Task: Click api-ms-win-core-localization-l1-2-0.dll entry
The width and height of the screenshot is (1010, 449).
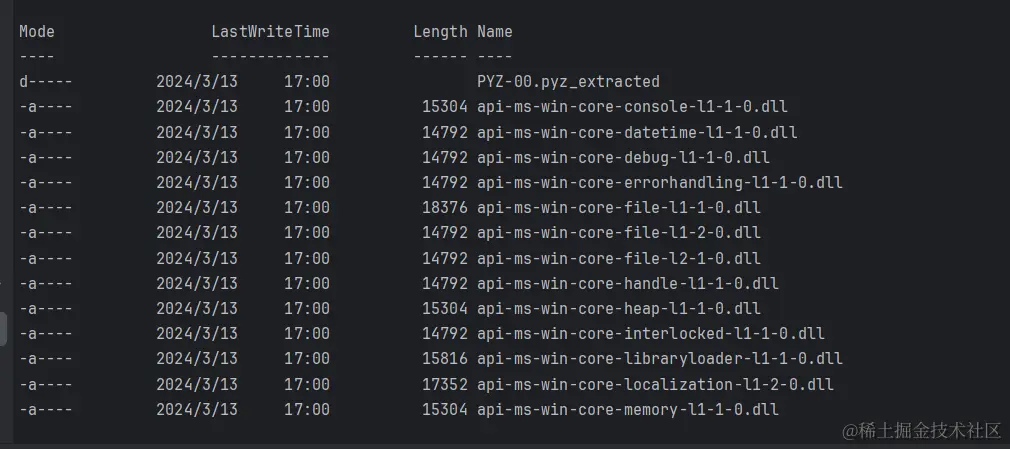Action: (655, 385)
